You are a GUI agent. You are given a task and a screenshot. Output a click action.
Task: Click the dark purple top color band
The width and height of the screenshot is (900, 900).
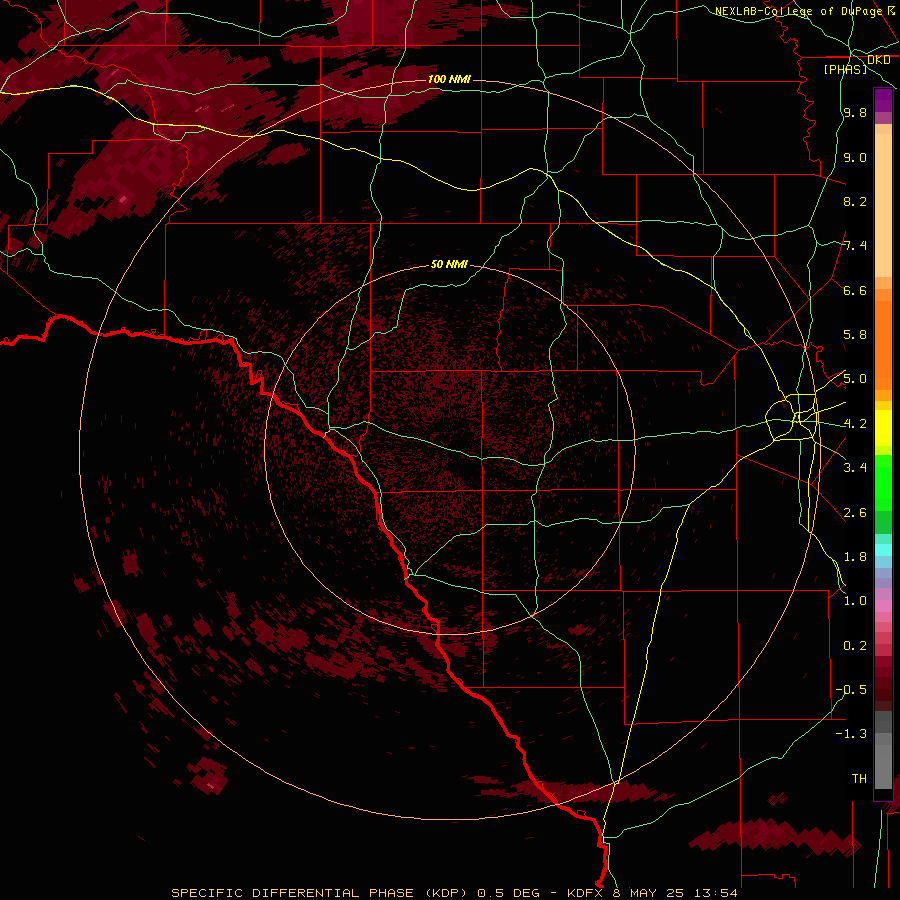click(883, 100)
